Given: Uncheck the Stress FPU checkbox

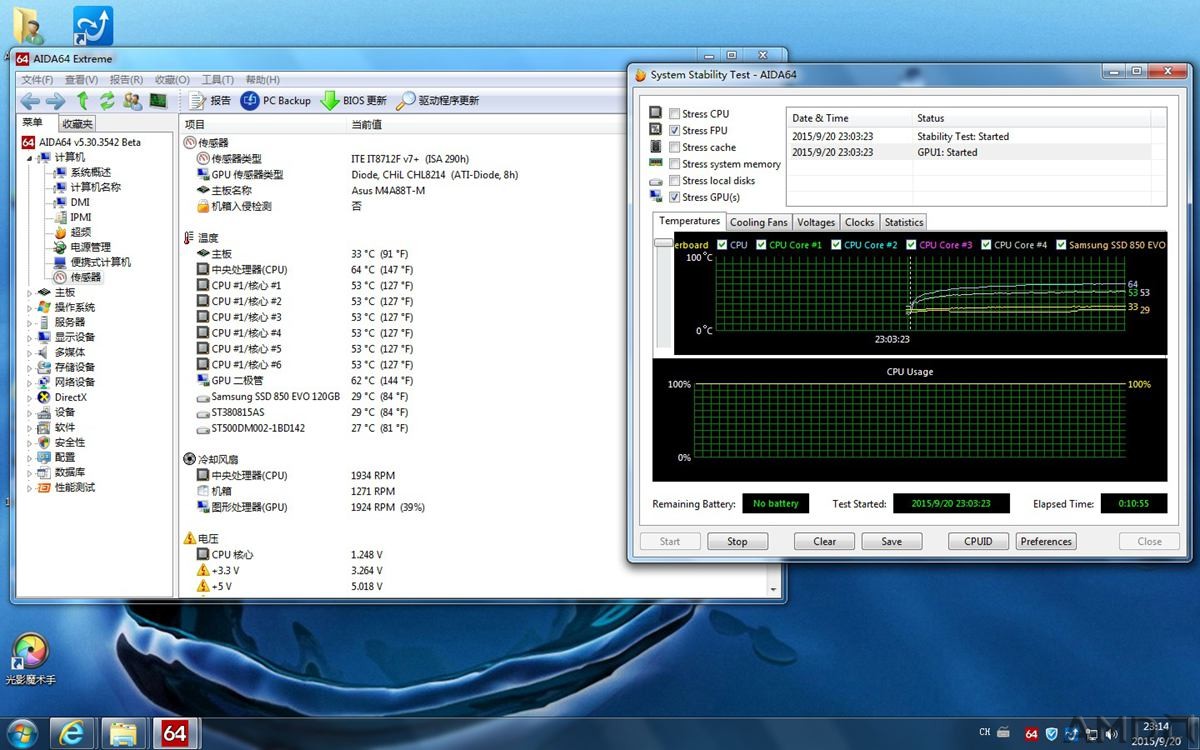Looking at the screenshot, I should pyautogui.click(x=675, y=131).
